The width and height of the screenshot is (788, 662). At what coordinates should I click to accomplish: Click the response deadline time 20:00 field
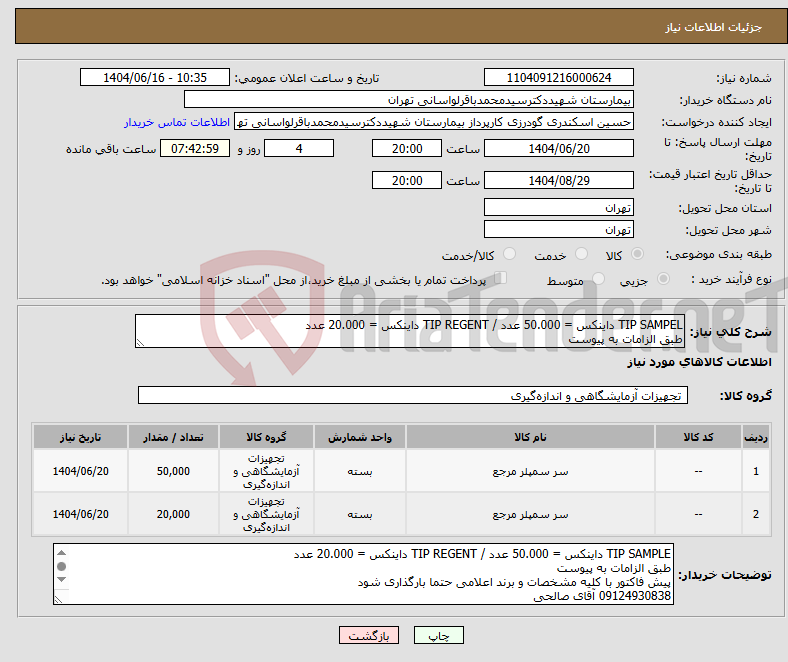coord(407,148)
